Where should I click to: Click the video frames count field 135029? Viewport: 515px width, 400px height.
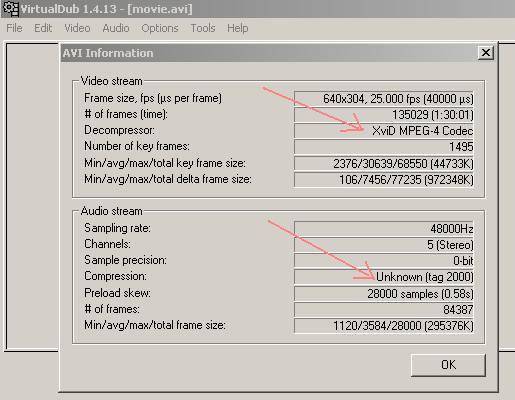[384, 115]
